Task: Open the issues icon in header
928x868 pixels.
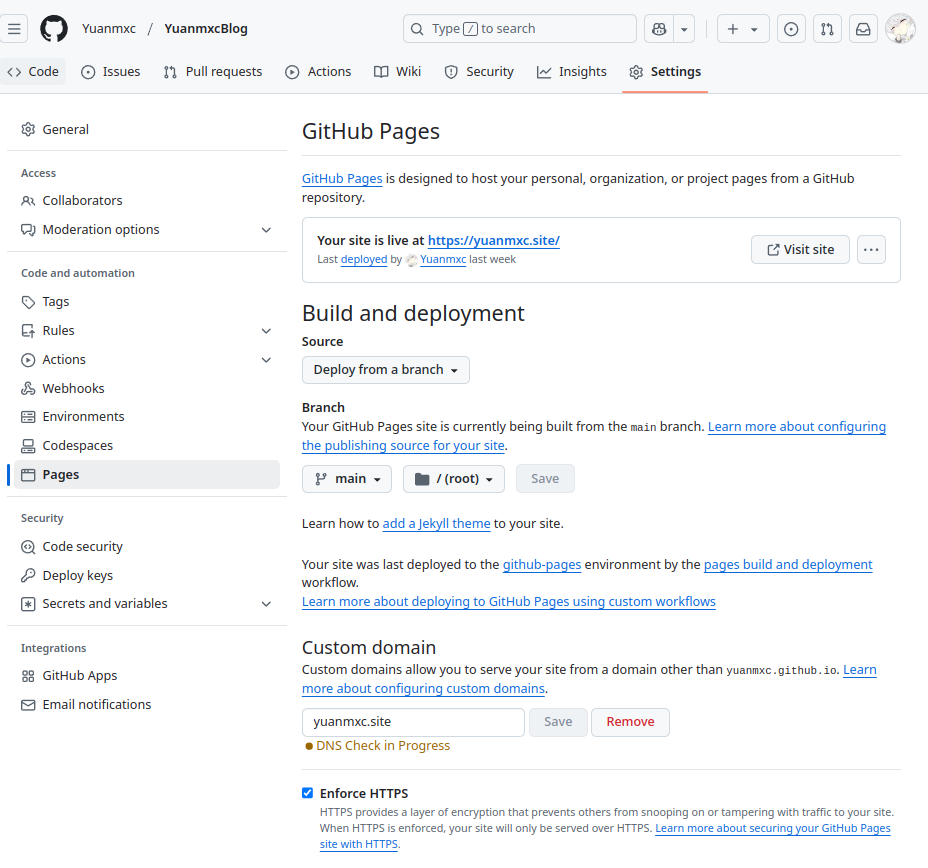Action: 791,29
